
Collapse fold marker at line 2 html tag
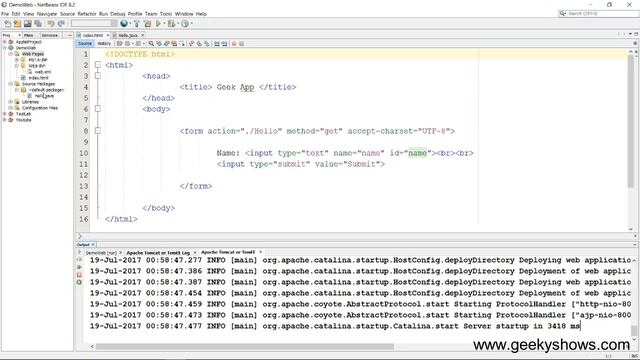point(98,64)
